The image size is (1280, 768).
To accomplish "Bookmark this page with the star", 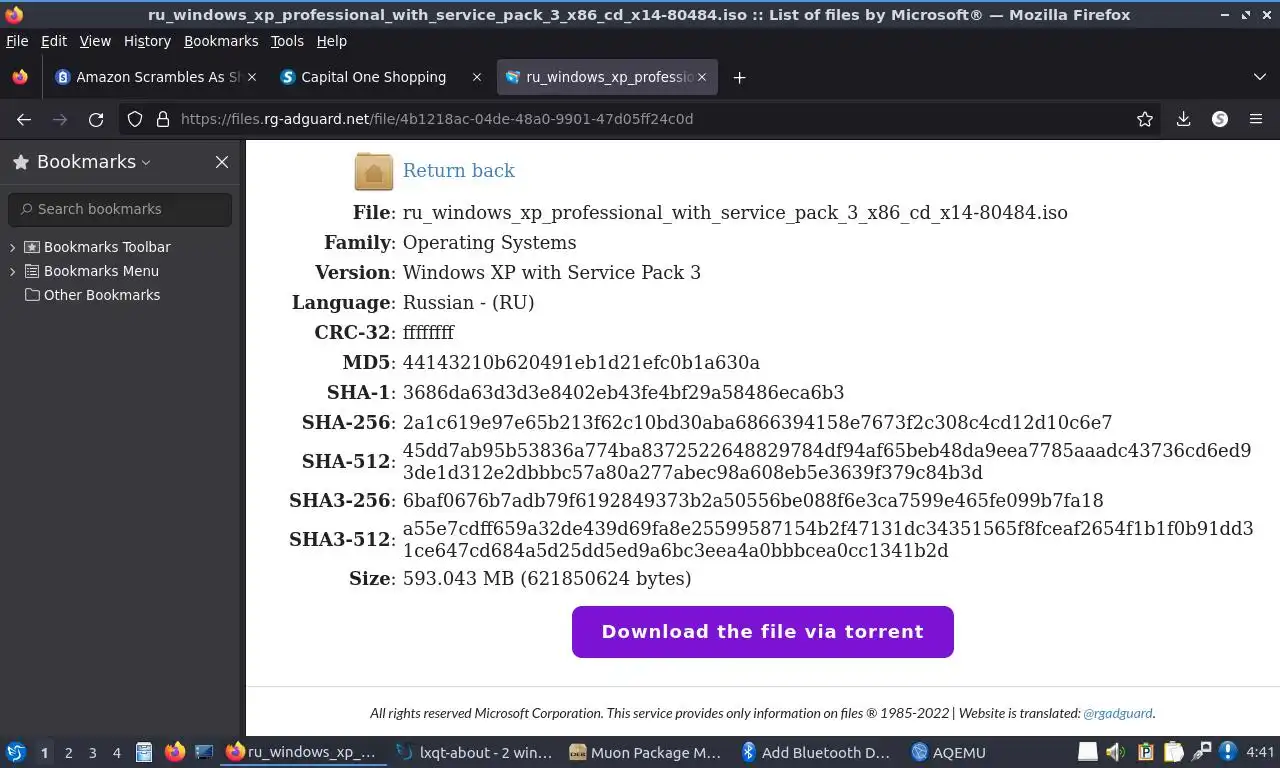I will pos(1145,119).
